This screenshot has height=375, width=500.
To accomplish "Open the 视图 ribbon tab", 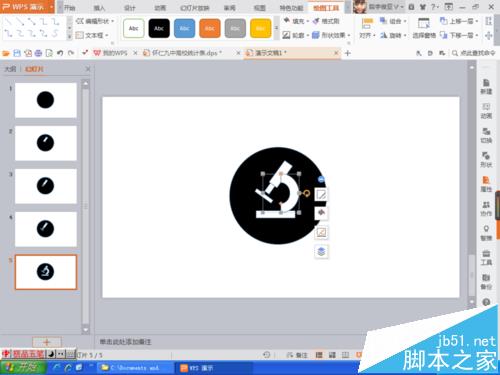I will [259, 7].
